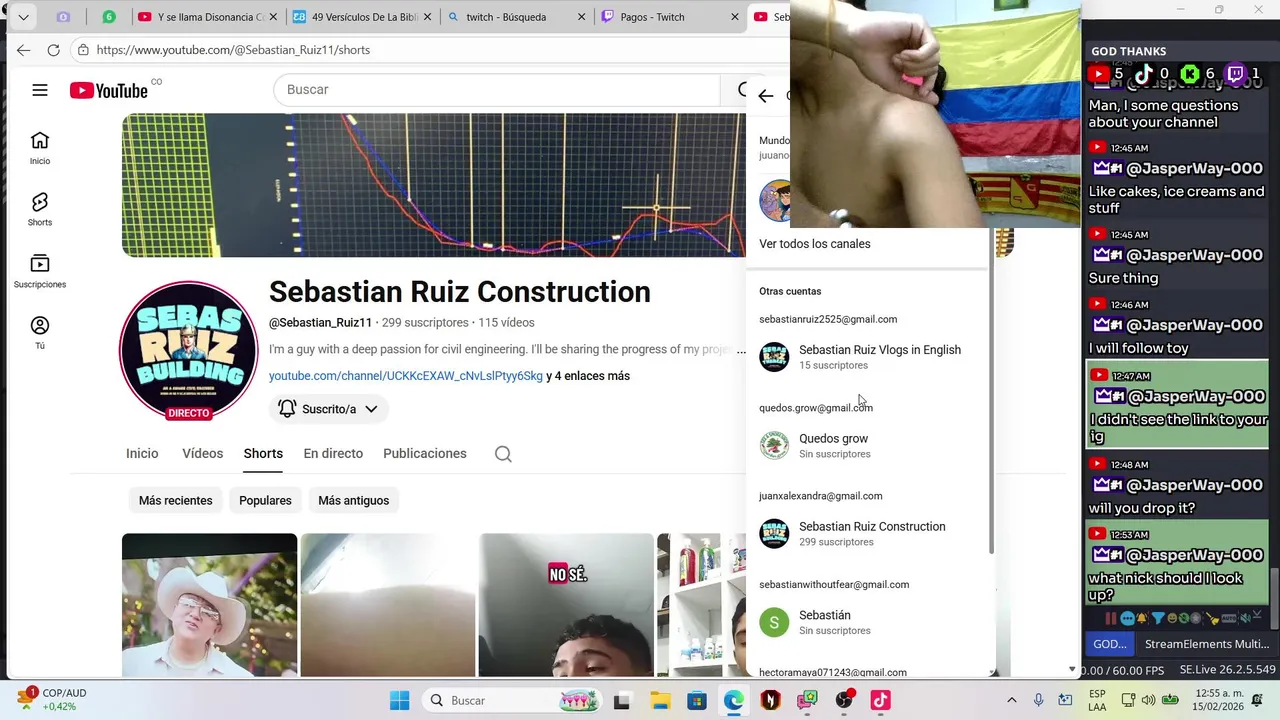Close 'Y se llama Disonancia' browser tab
The height and width of the screenshot is (720, 1280).
[x=272, y=17]
